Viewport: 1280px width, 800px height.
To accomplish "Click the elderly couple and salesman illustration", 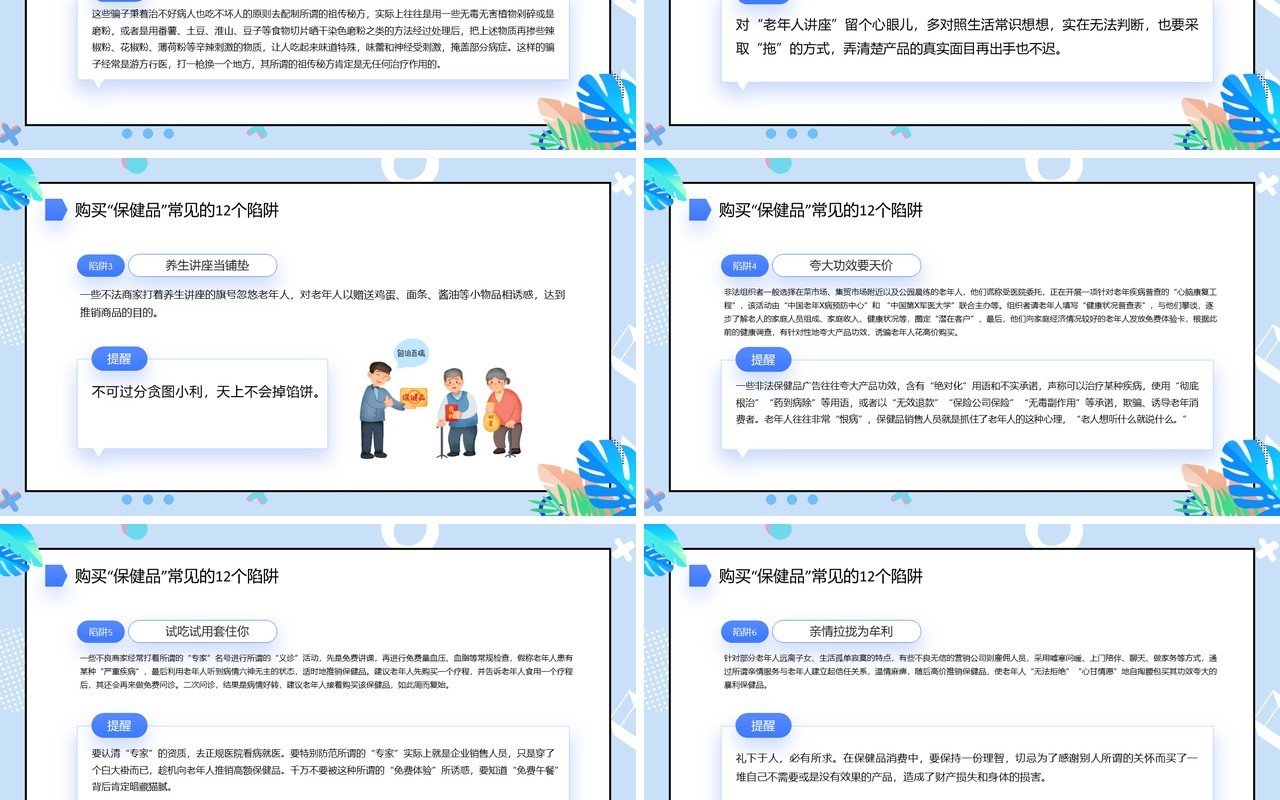I will pos(442,401).
